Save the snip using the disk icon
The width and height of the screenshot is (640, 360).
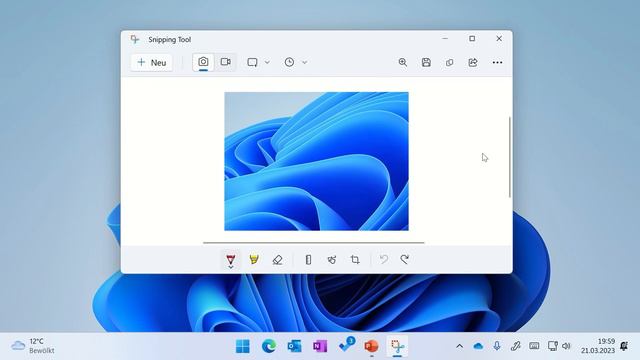tap(426, 62)
